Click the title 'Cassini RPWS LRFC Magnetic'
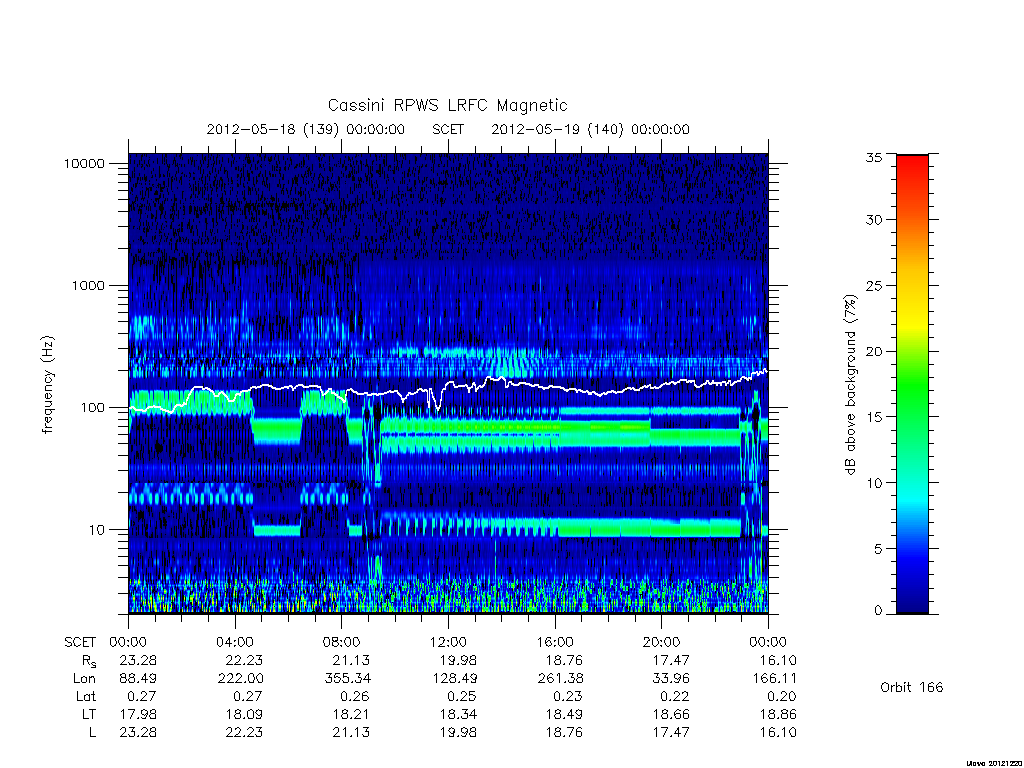Image resolution: width=1024 pixels, height=768 pixels. [x=447, y=105]
